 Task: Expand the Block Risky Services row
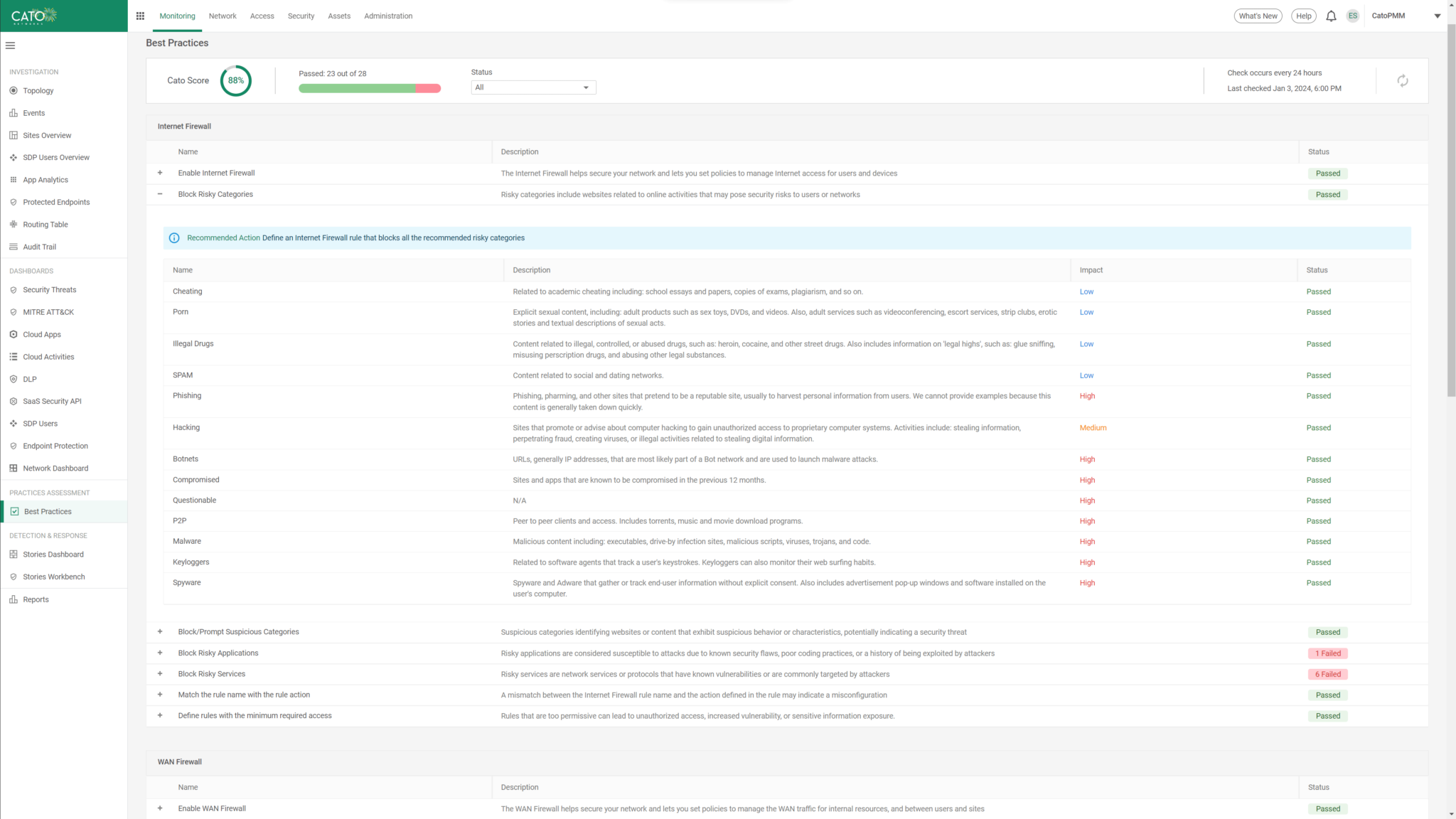160,673
